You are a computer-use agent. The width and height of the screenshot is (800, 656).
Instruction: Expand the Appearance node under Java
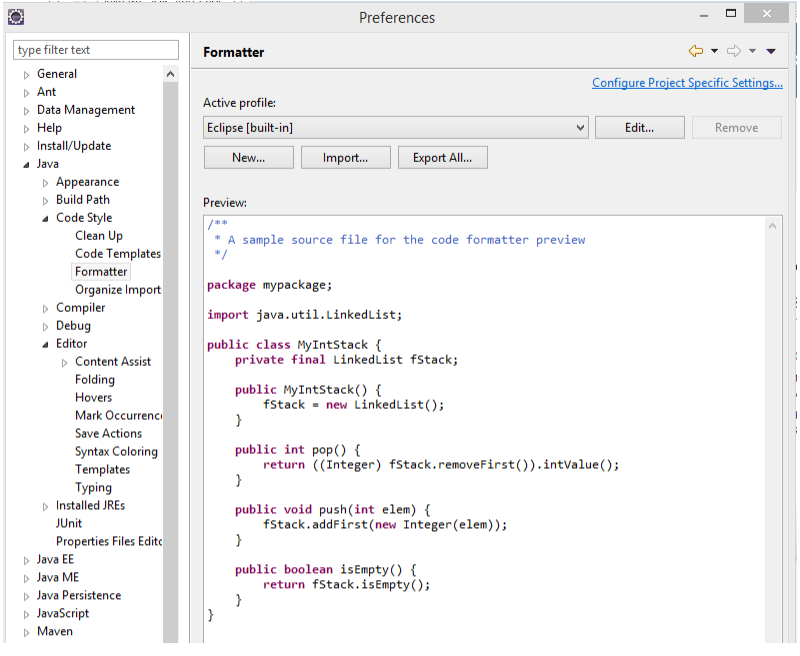(x=45, y=183)
